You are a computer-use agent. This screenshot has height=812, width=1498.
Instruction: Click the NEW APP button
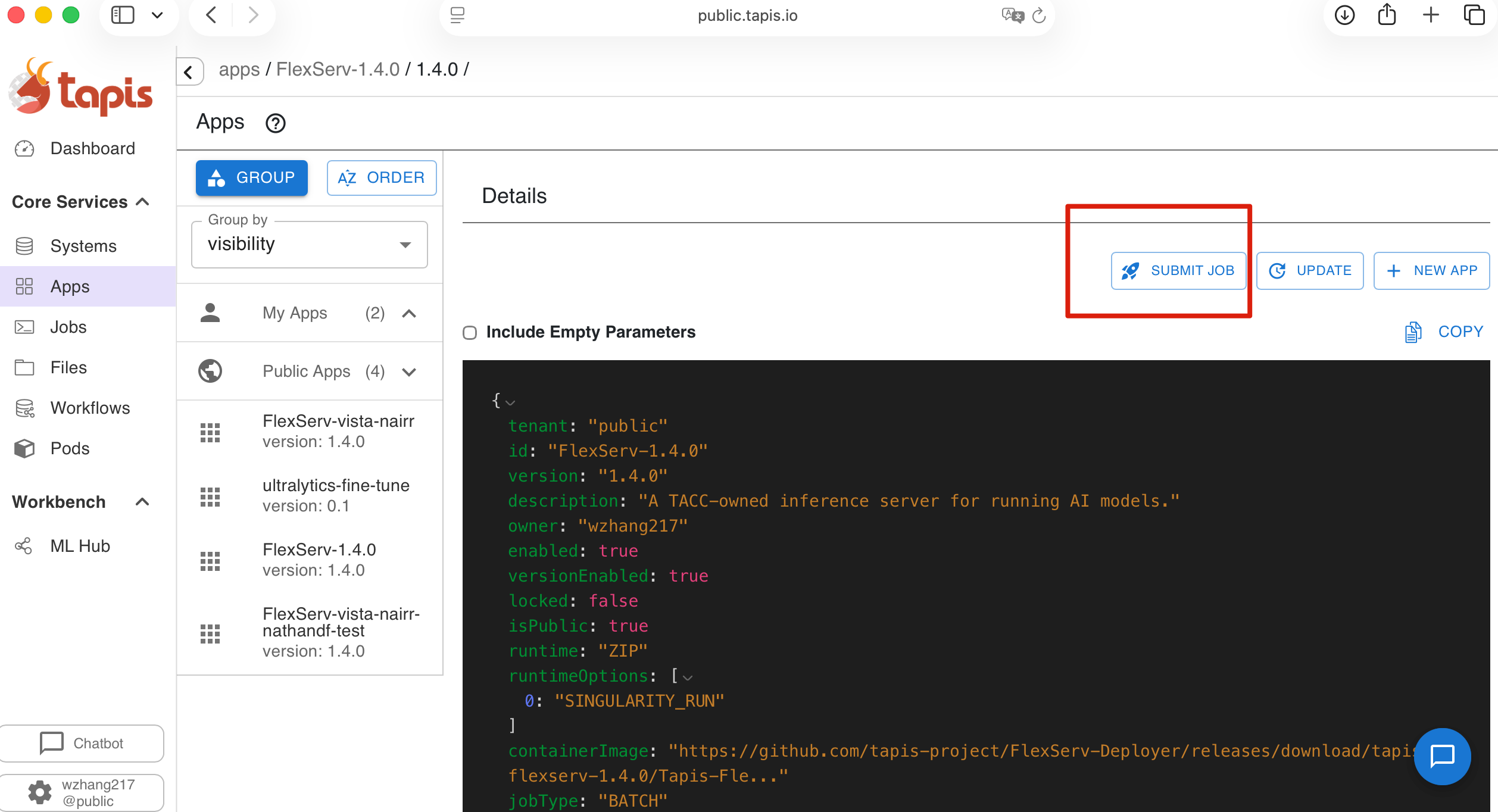[x=1431, y=271]
